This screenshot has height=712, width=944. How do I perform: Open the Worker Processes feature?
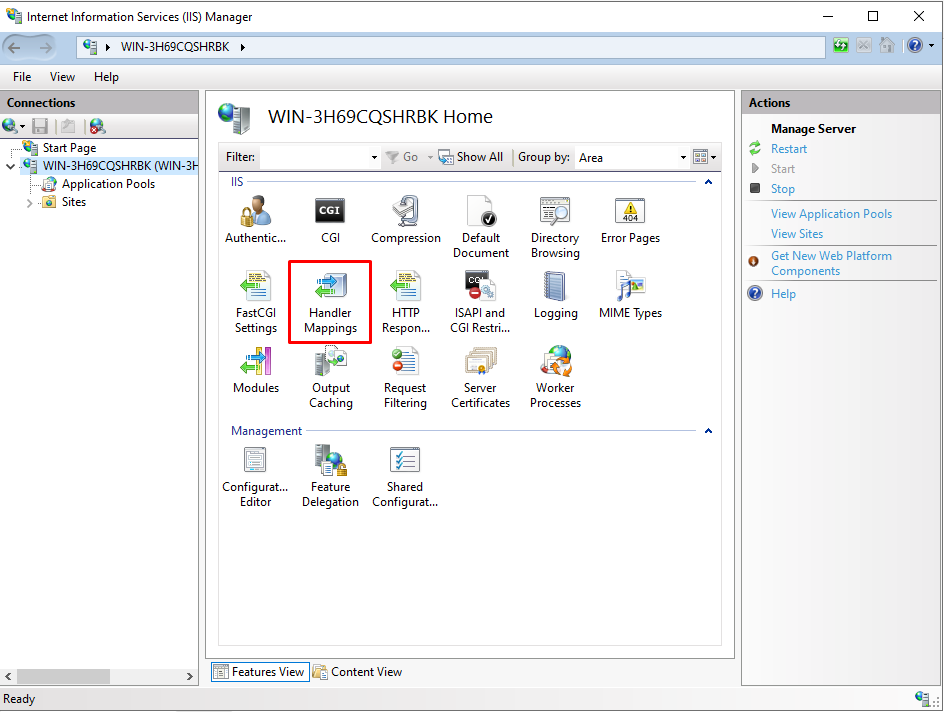click(x=555, y=377)
